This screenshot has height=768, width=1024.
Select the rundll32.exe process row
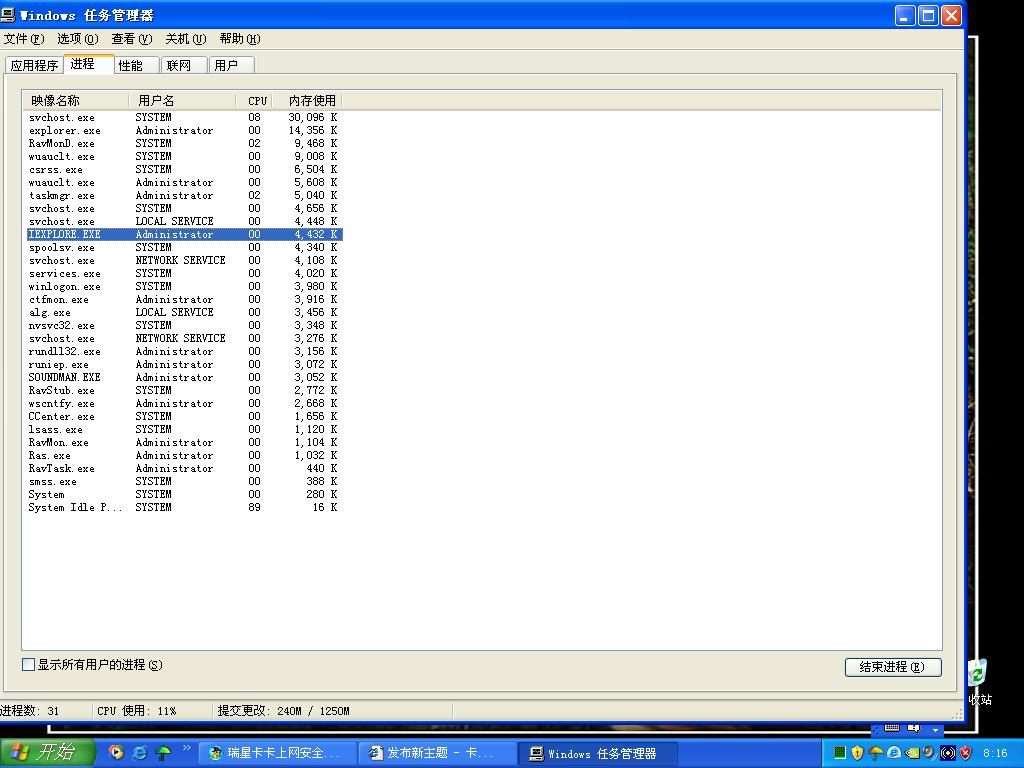pos(185,351)
